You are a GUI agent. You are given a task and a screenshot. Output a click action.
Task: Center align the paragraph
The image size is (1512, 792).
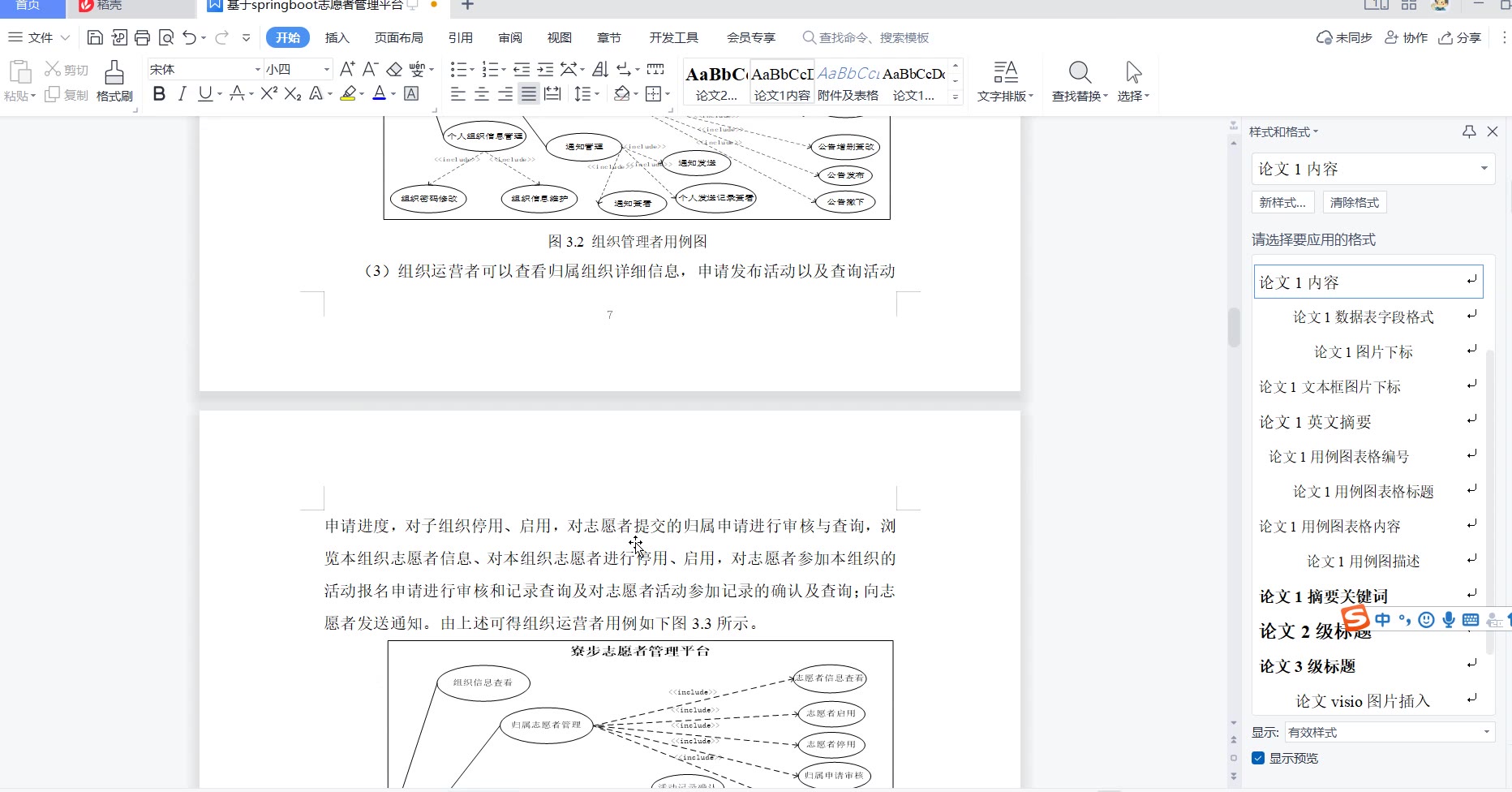(482, 94)
